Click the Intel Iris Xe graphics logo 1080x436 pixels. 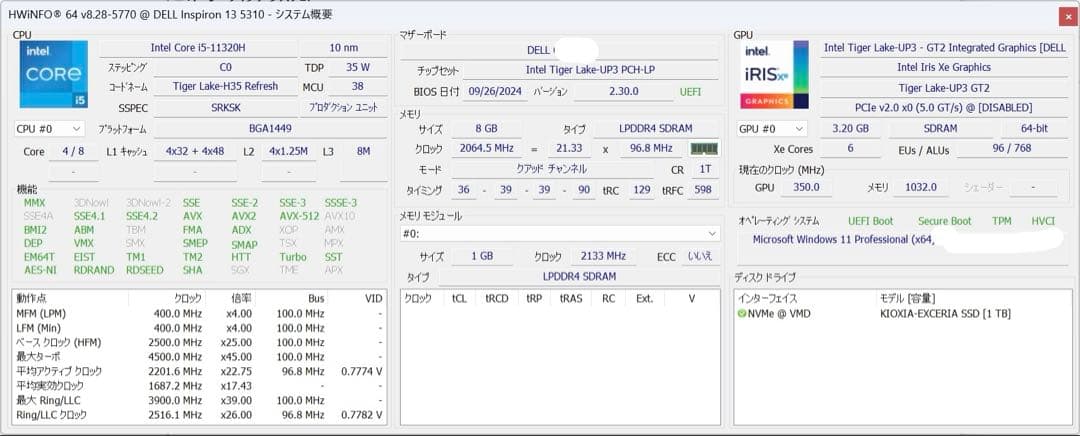pyautogui.click(x=774, y=75)
